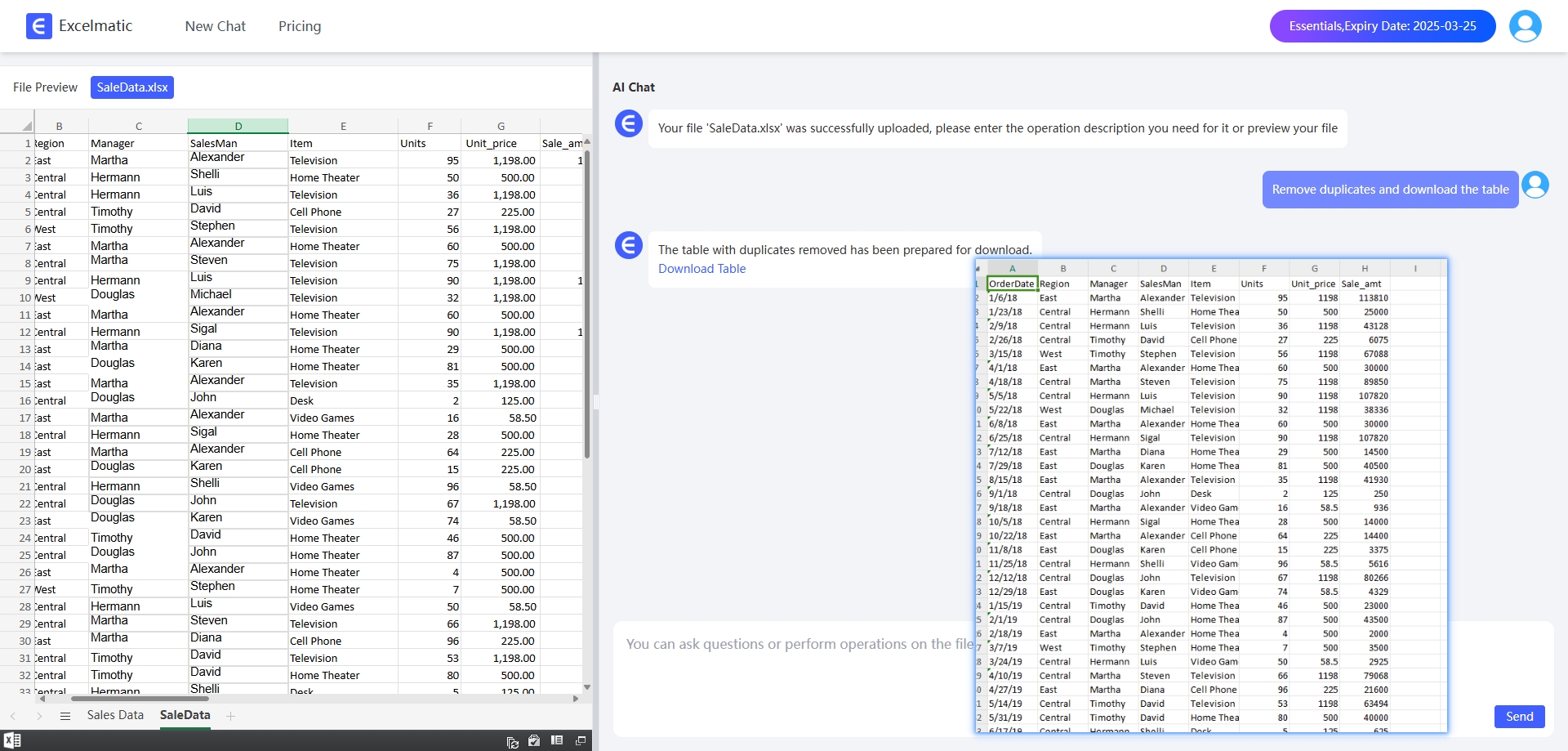Image resolution: width=1568 pixels, height=751 pixels.
Task: Select column D header in spreadsheet
Action: [x=238, y=126]
